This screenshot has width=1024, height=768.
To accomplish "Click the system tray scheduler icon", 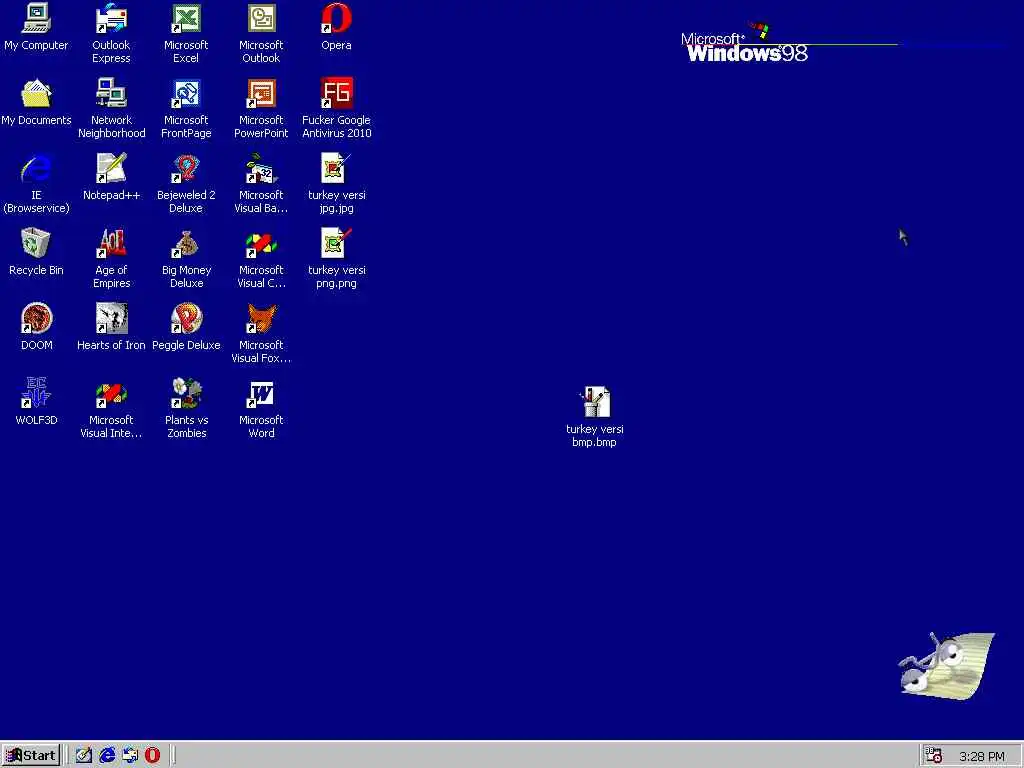I will tap(935, 756).
